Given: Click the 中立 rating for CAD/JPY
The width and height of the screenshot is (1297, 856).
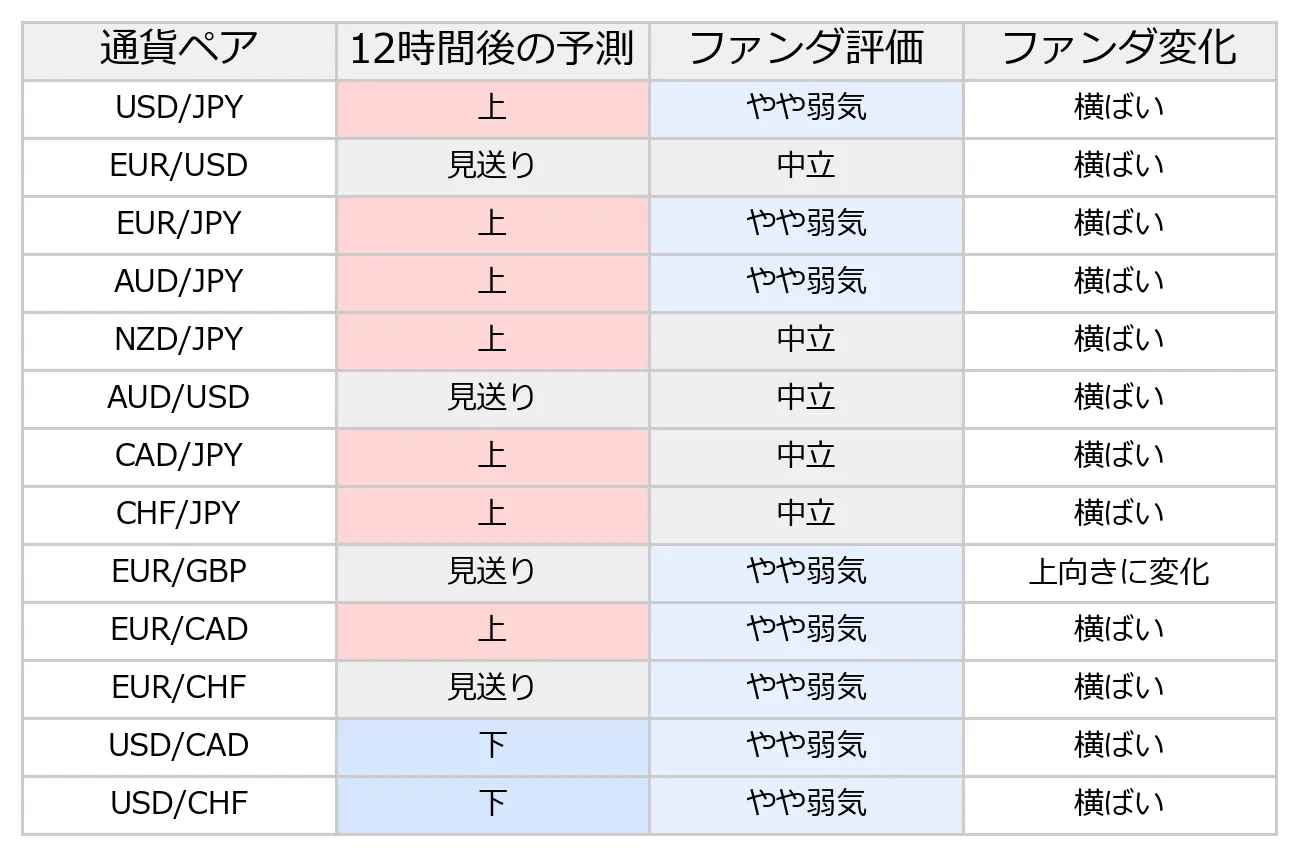Looking at the screenshot, I should (x=806, y=457).
